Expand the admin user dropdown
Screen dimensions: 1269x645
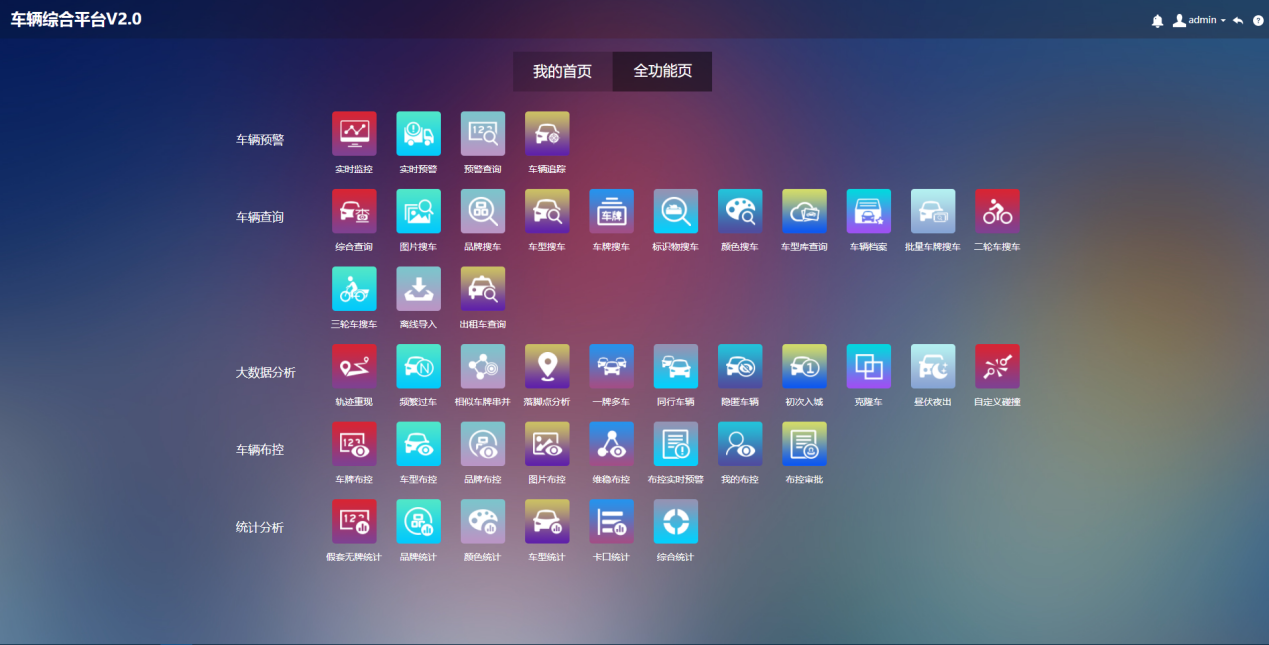pyautogui.click(x=1200, y=20)
